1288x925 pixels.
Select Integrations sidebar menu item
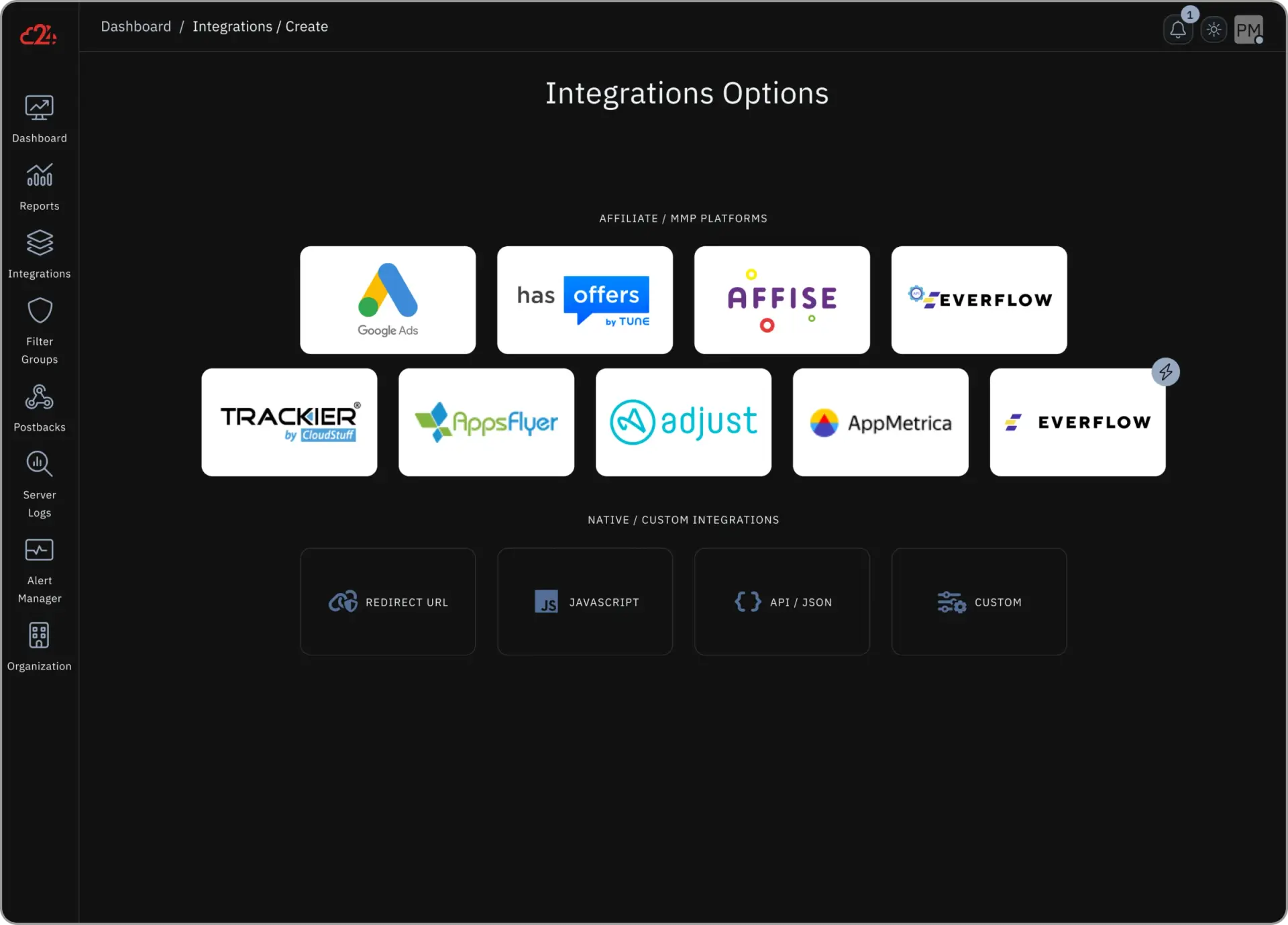[x=40, y=255]
